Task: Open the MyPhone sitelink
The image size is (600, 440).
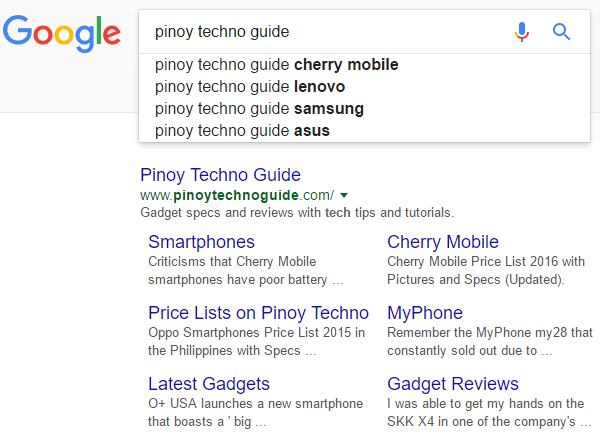Action: 425,313
